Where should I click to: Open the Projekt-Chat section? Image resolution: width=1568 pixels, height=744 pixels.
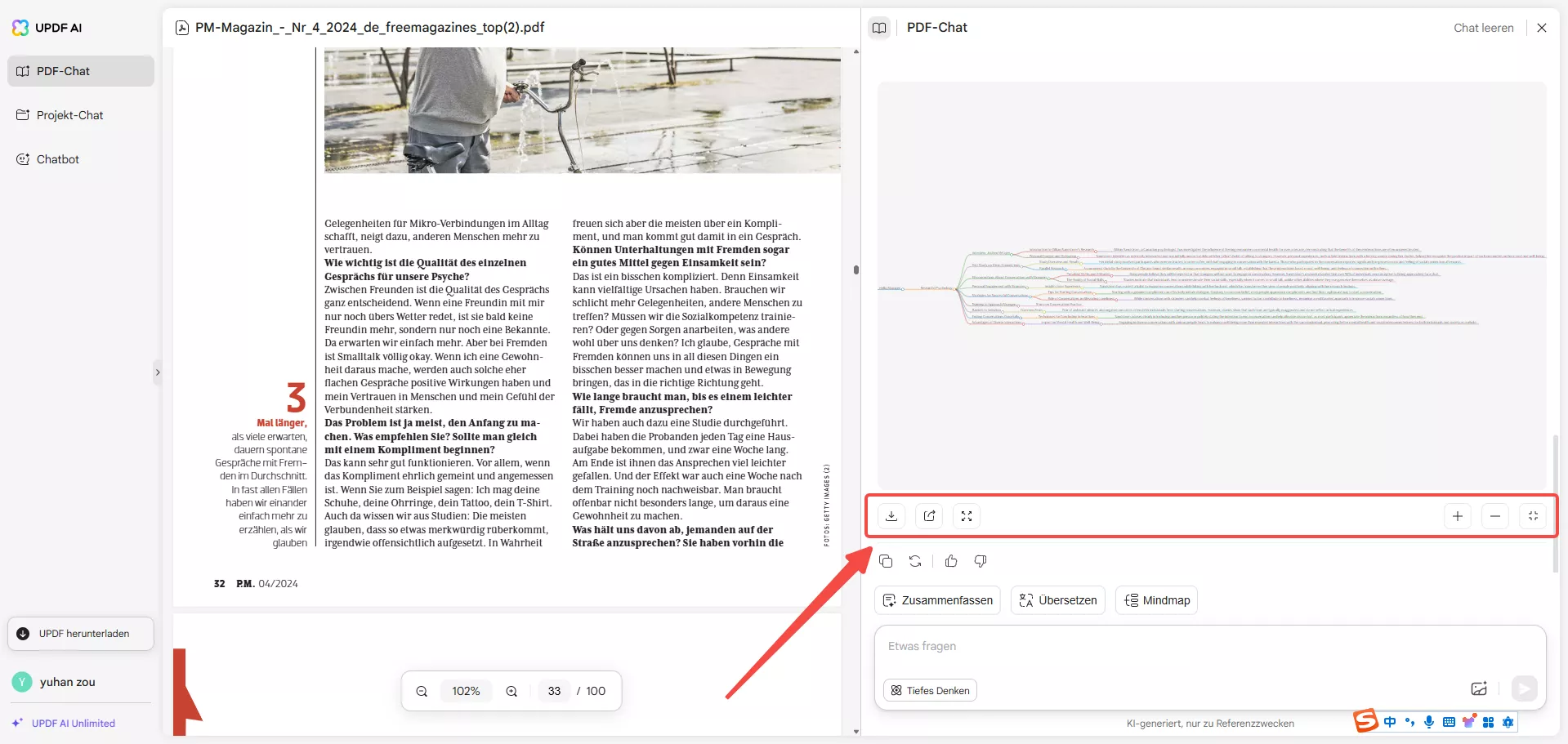[81, 115]
